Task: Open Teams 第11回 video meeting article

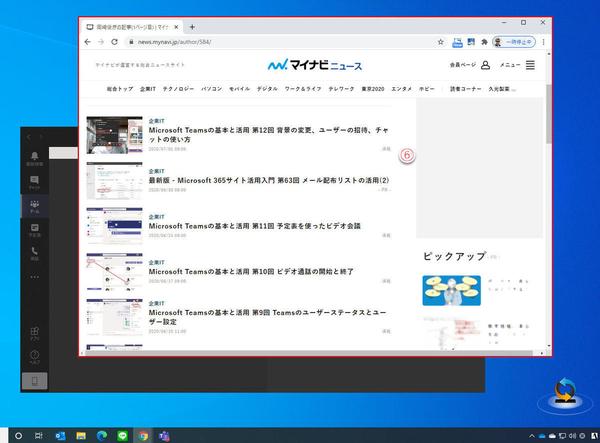Action: coord(254,226)
